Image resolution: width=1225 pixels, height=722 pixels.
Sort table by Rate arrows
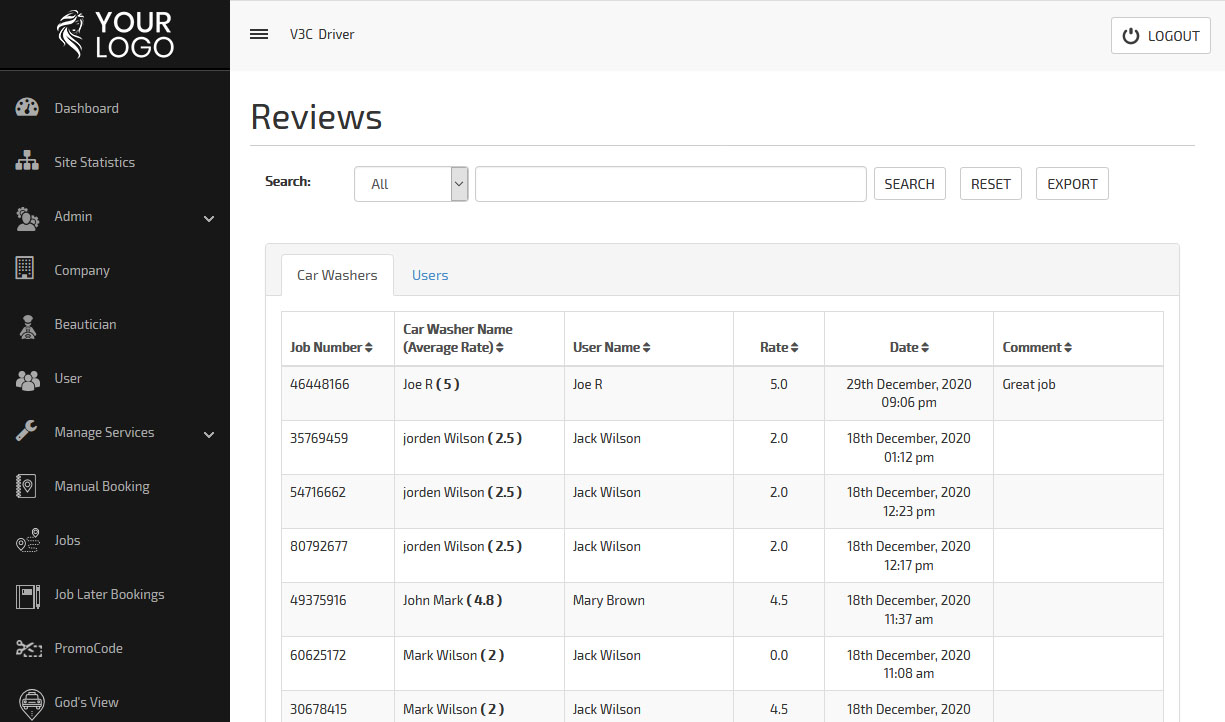pyautogui.click(x=794, y=347)
